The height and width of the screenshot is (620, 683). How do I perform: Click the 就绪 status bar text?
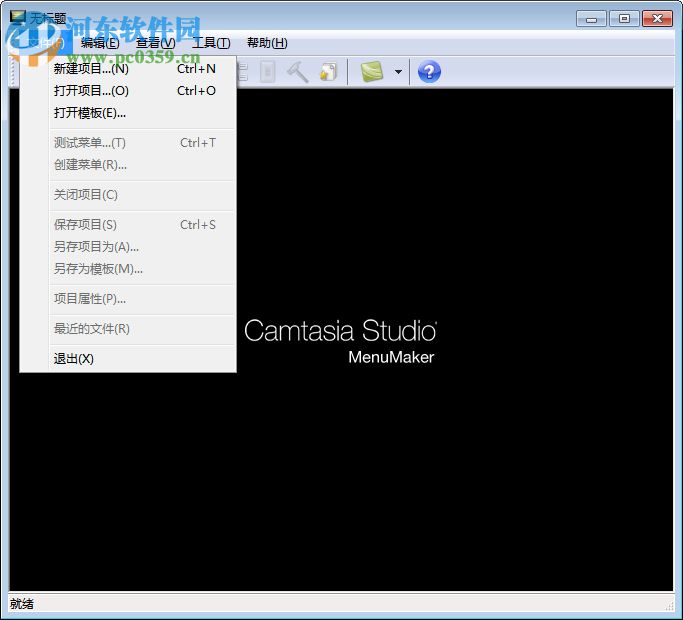point(22,604)
